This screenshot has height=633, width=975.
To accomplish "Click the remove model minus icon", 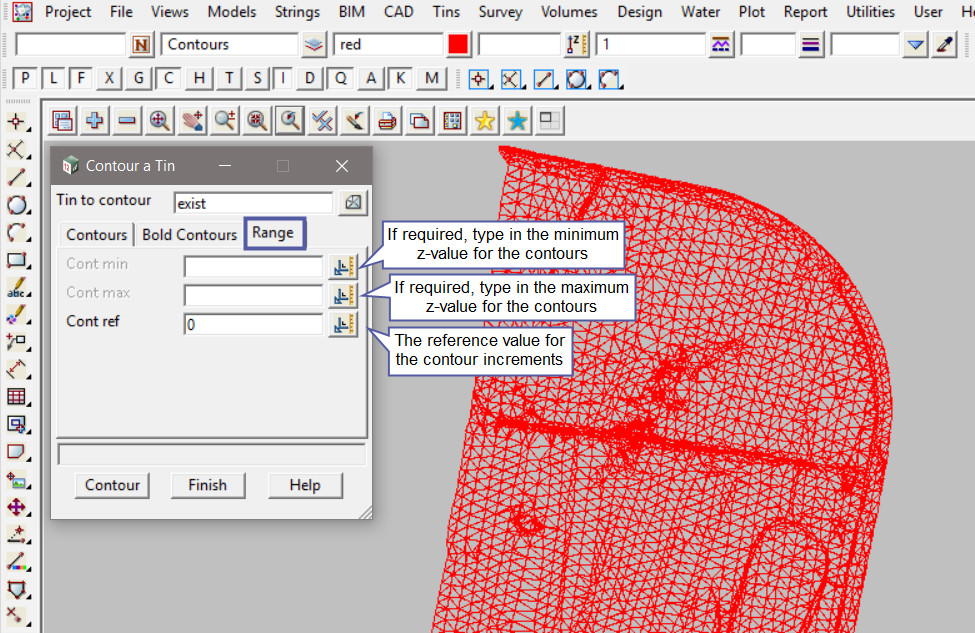I will [x=127, y=121].
